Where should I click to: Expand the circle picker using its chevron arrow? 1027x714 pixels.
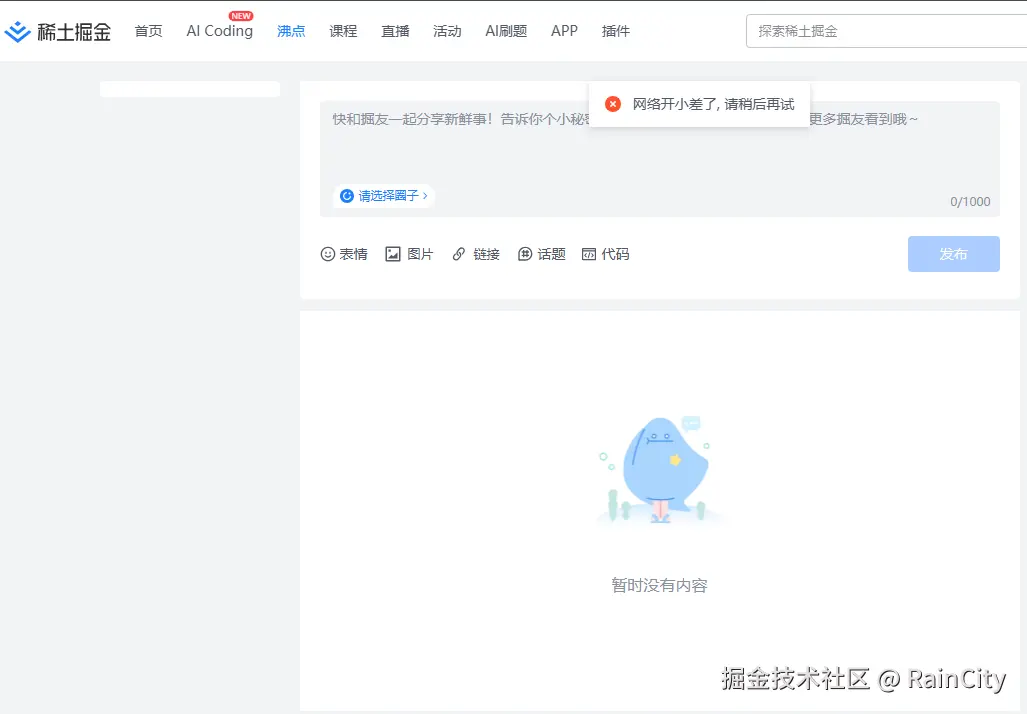423,196
